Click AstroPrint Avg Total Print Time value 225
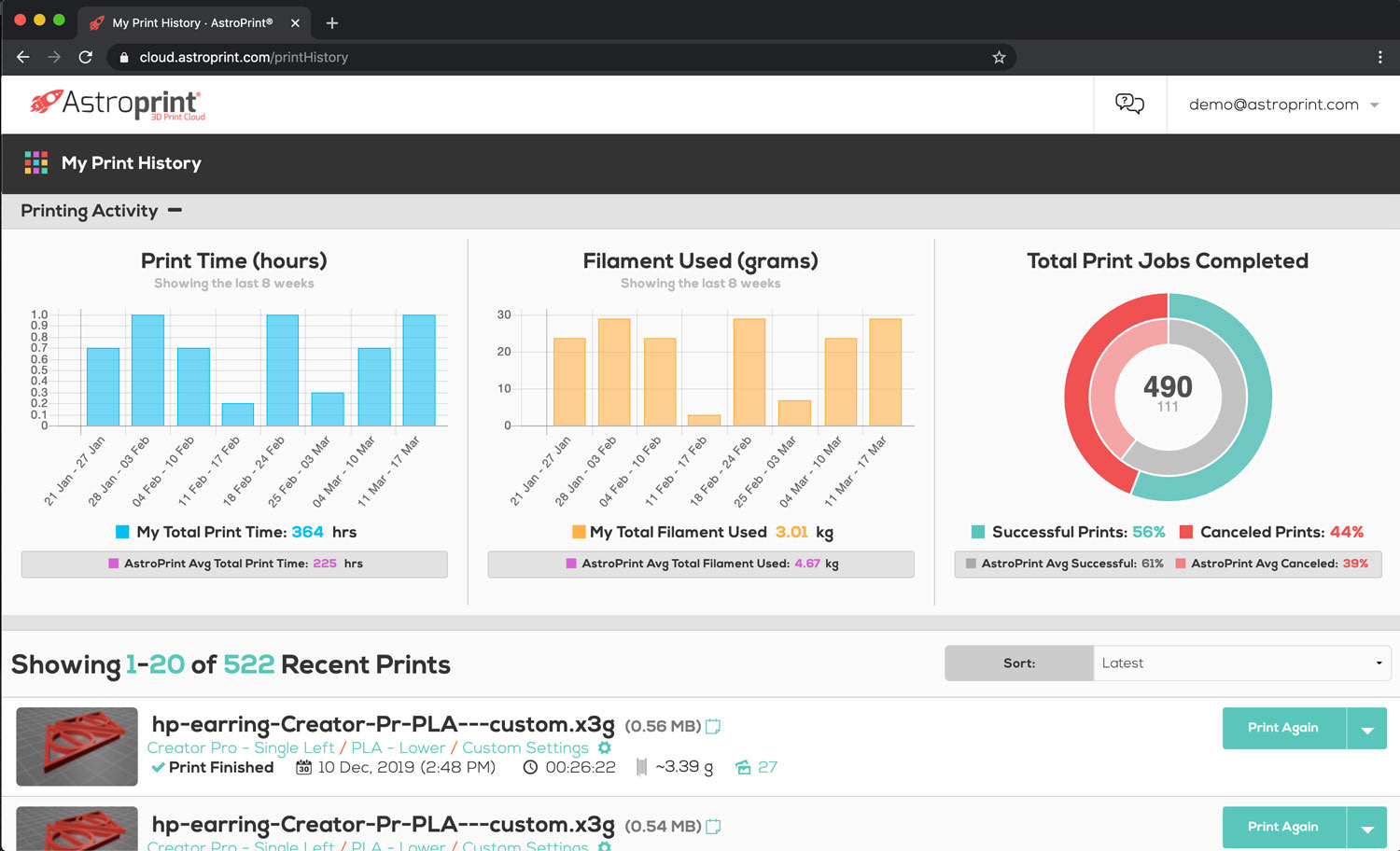 [x=325, y=564]
